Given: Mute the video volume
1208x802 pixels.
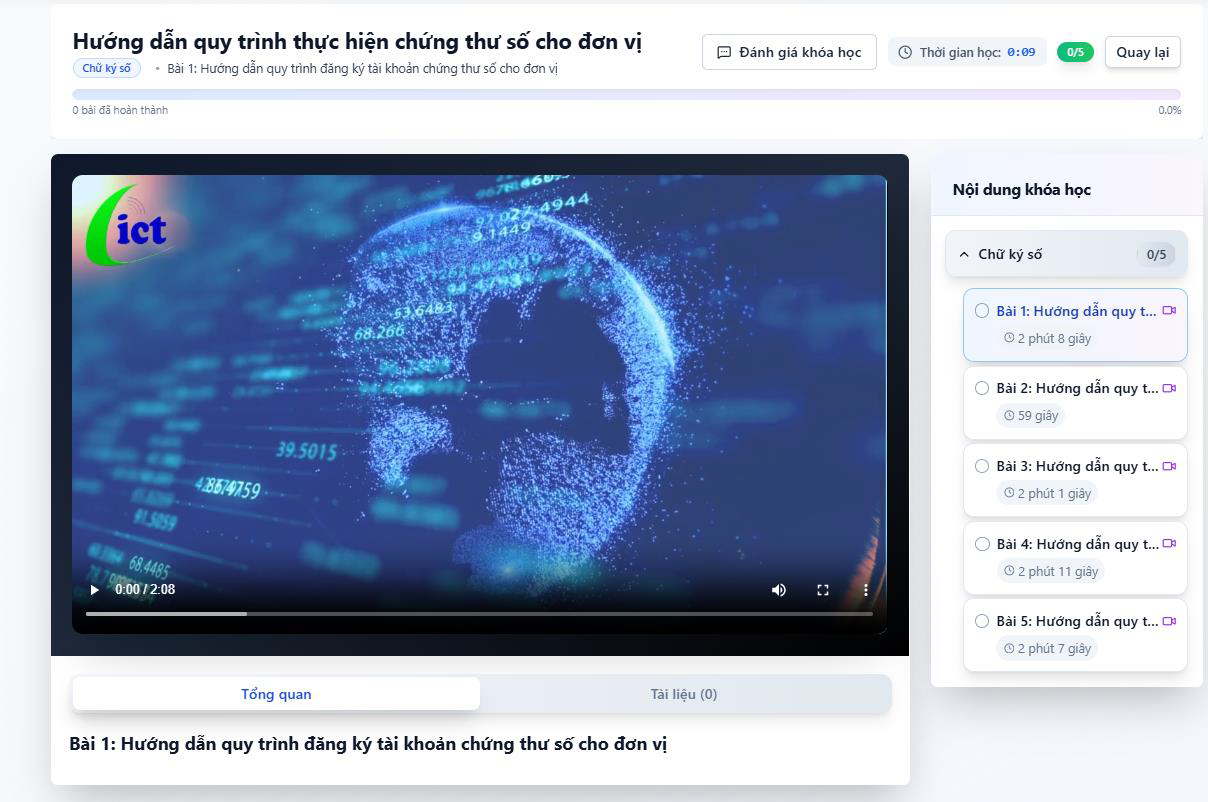Looking at the screenshot, I should (x=779, y=590).
